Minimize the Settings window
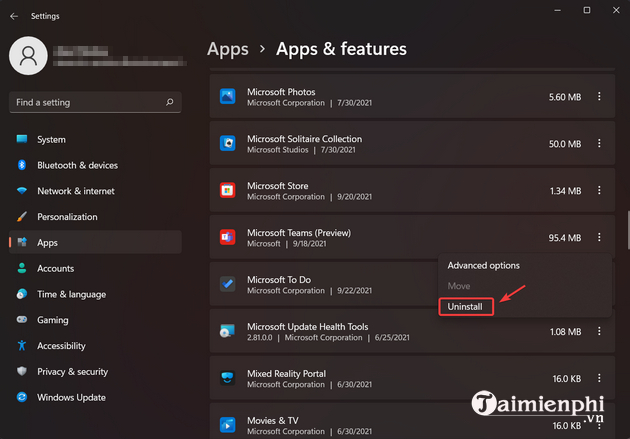The width and height of the screenshot is (630, 439). coord(557,10)
